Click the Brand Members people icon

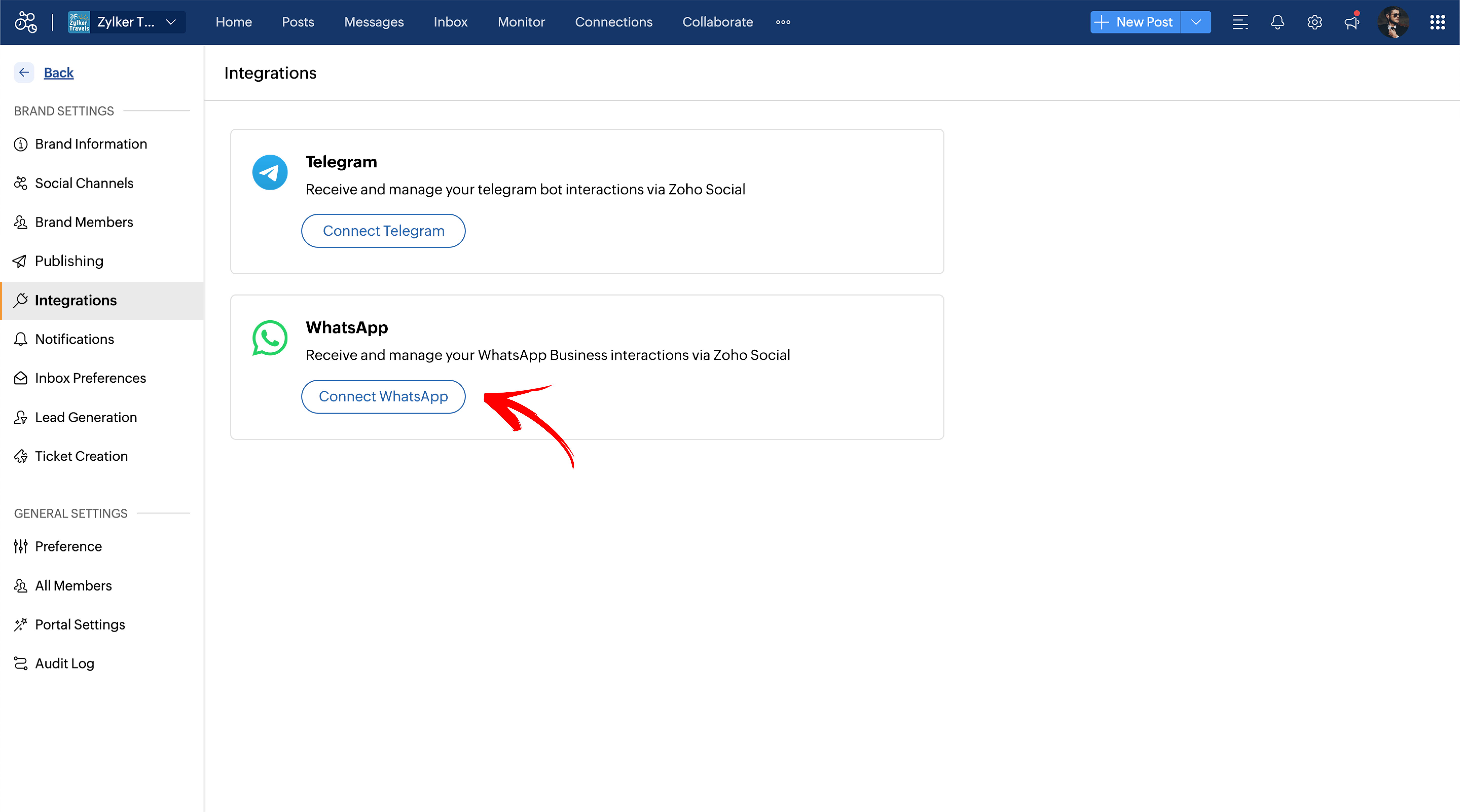[x=20, y=222]
